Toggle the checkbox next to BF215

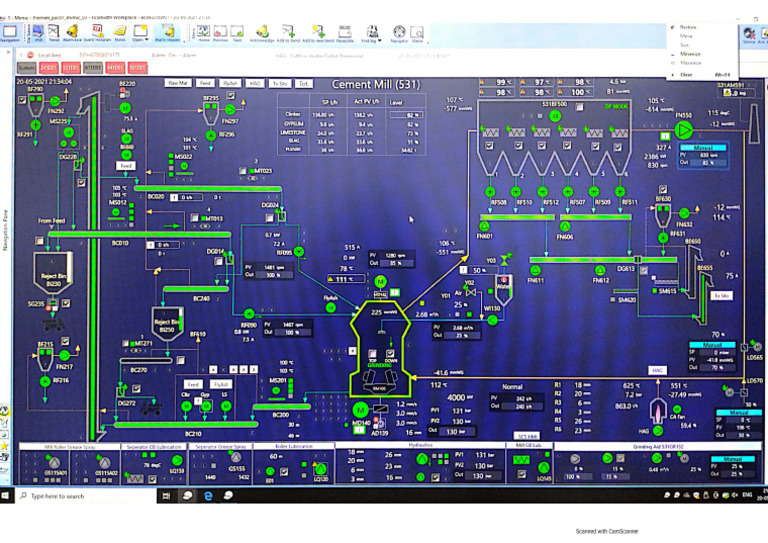pyautogui.click(x=65, y=340)
